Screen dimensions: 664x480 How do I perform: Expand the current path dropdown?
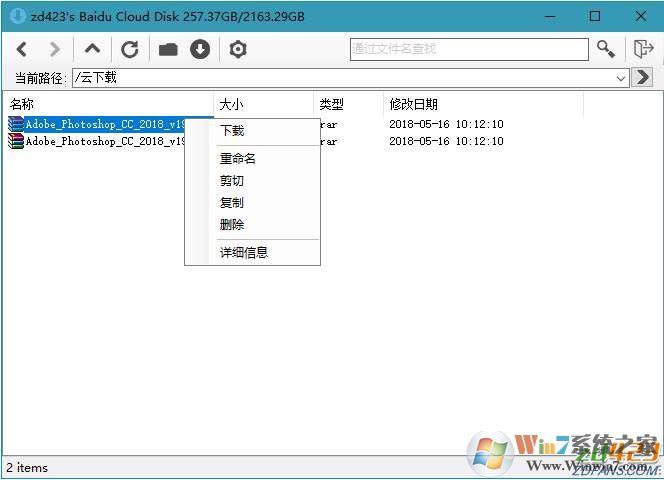point(621,78)
